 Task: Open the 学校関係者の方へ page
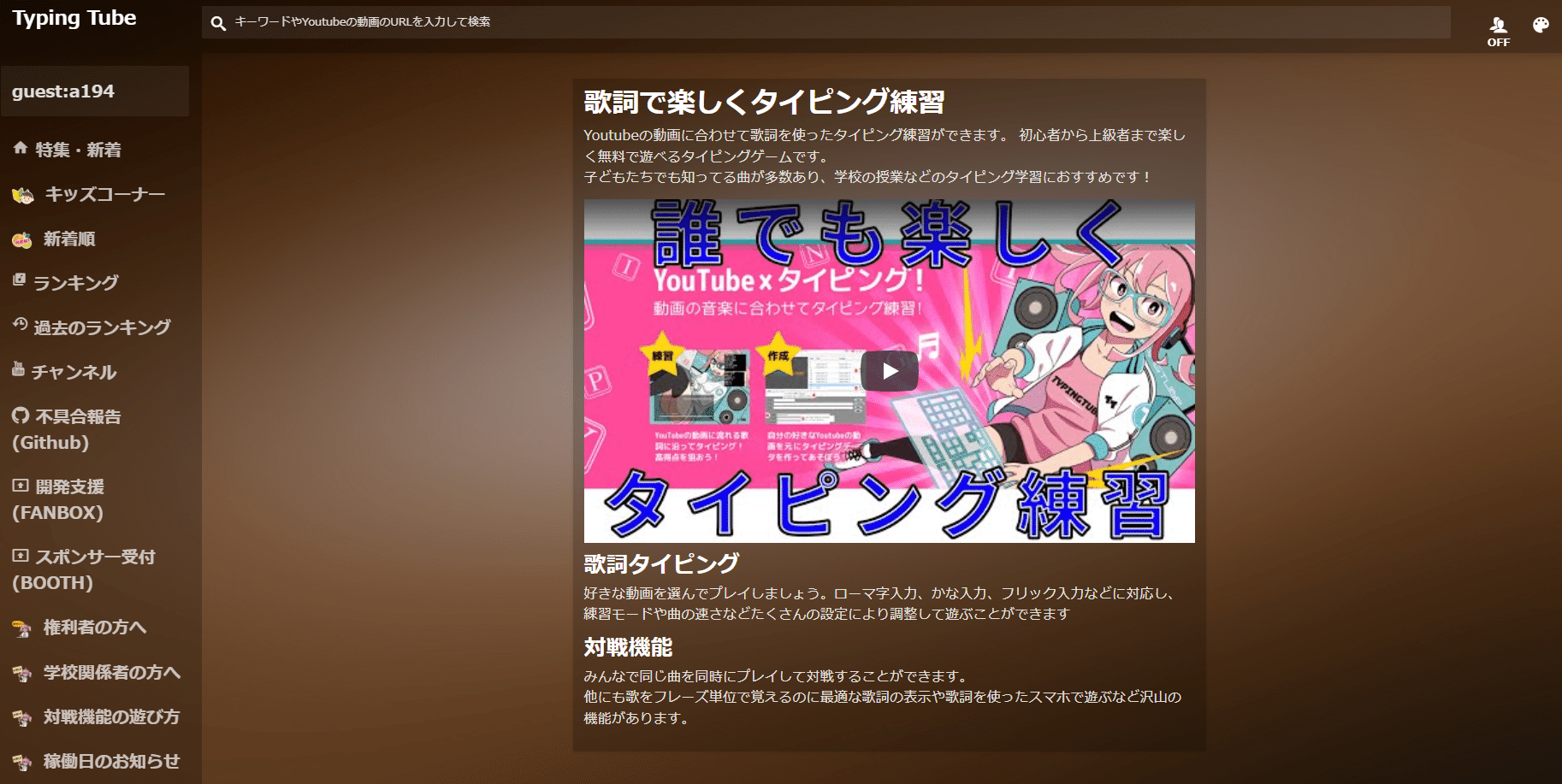(112, 673)
